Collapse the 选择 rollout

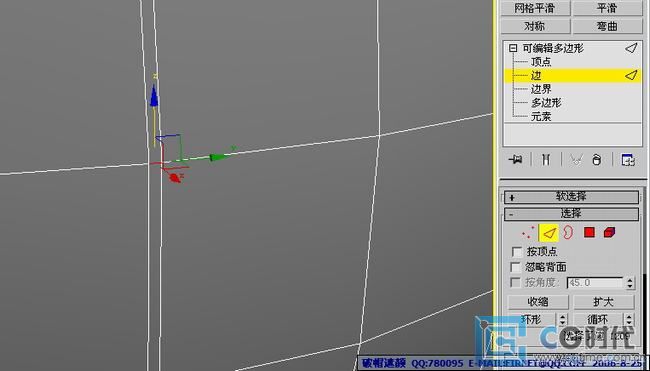tap(571, 214)
